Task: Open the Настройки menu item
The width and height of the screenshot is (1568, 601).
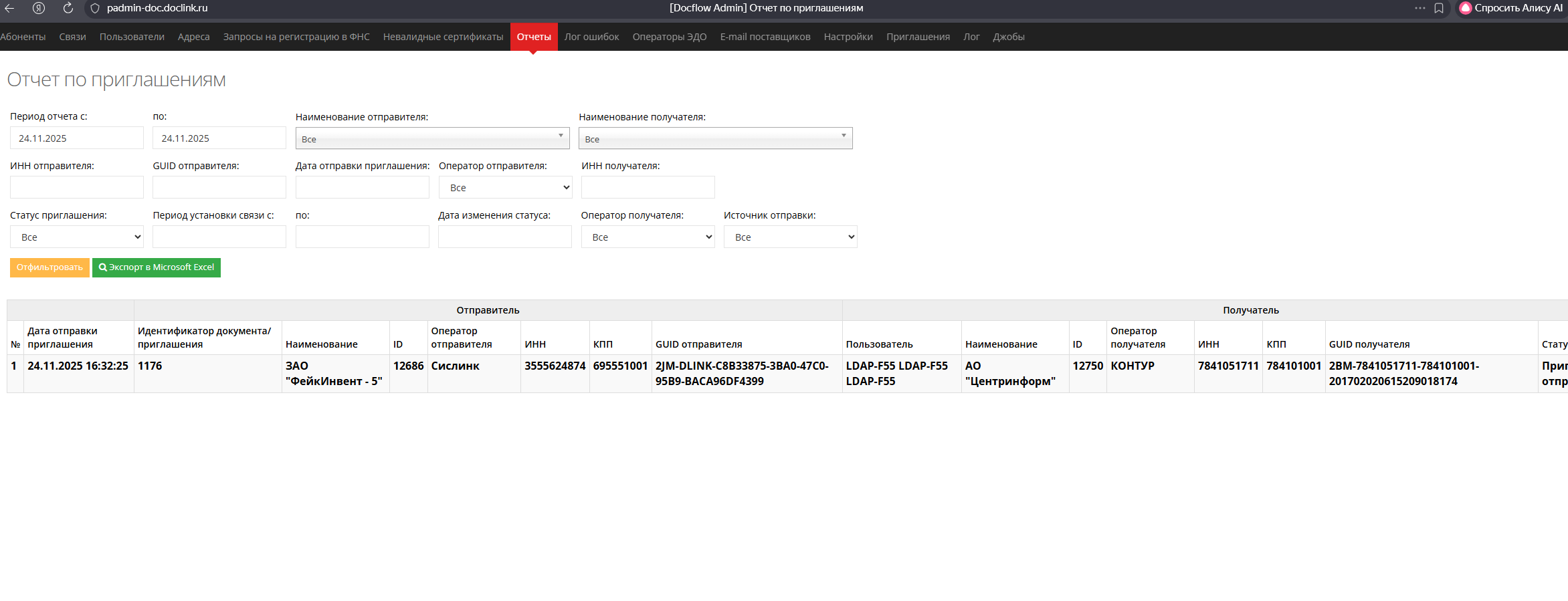Action: pos(848,37)
